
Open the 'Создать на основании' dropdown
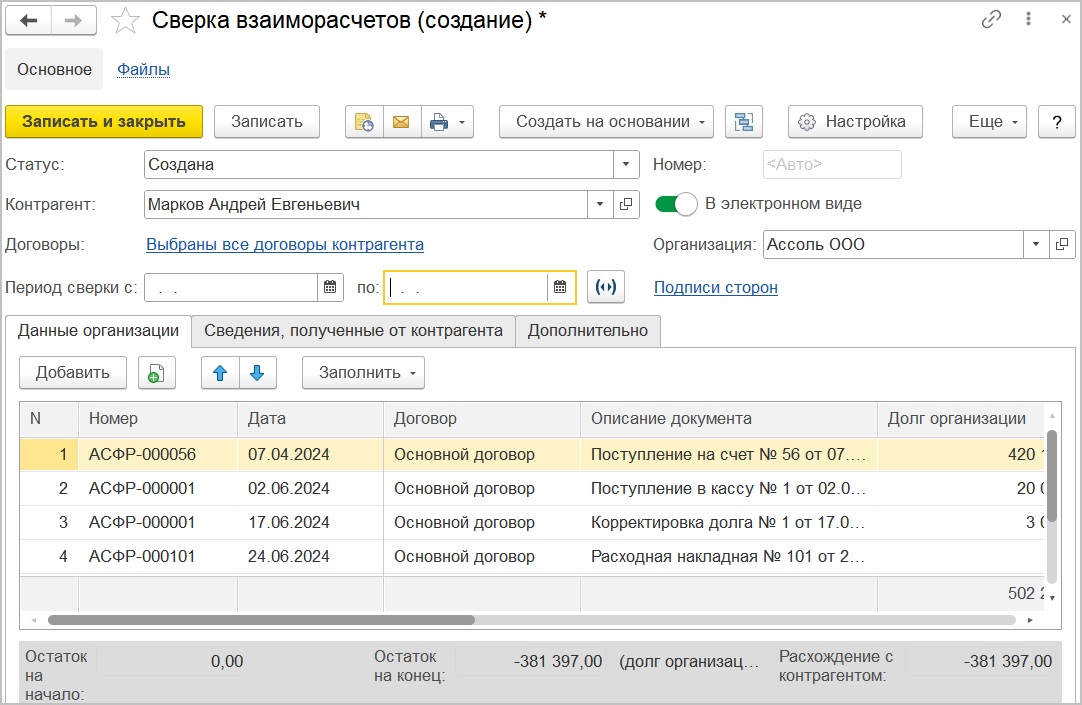pyautogui.click(x=606, y=122)
